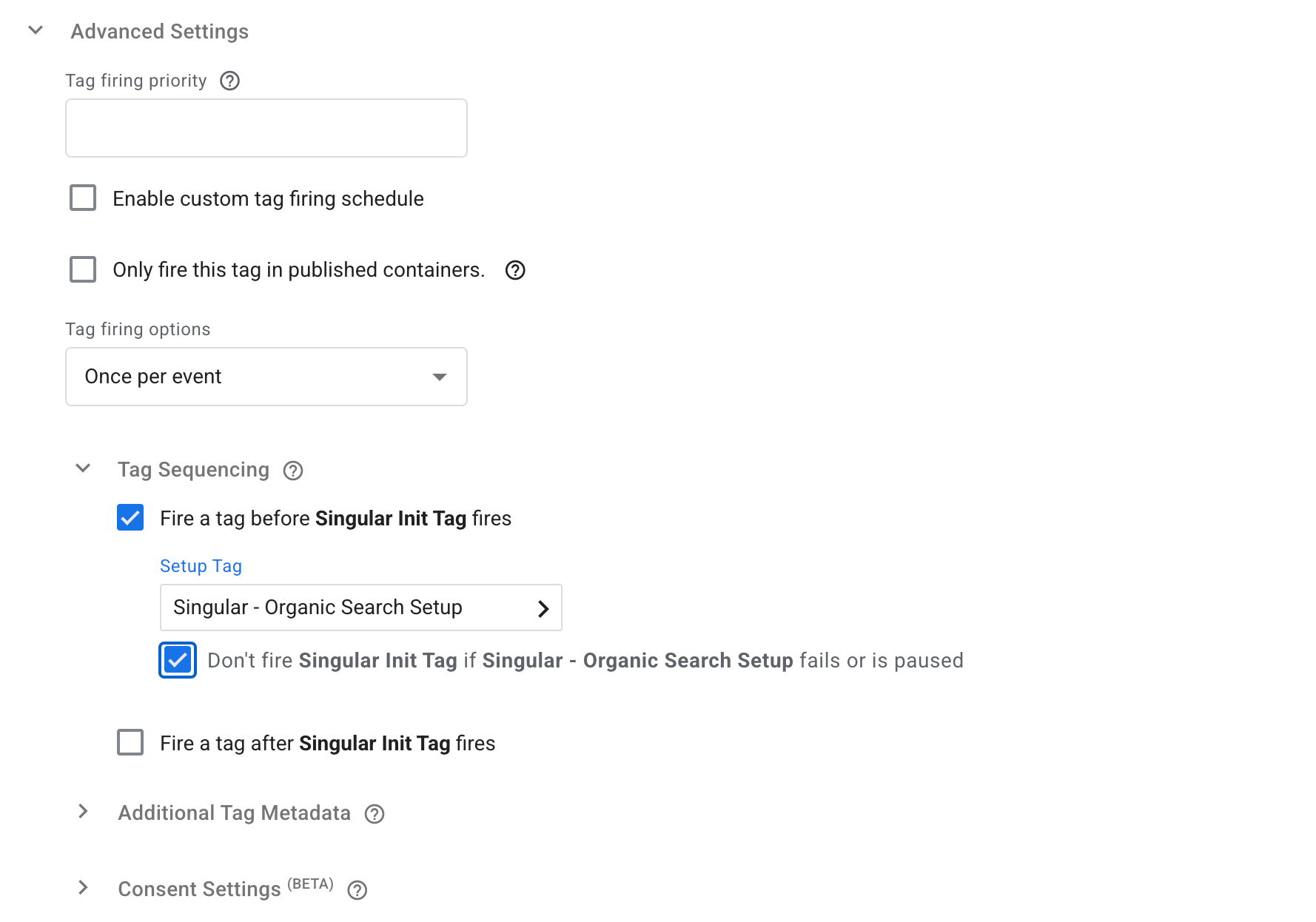Uncheck fire a tag before Singular Init Tag
The image size is (1316, 922).
point(130,518)
